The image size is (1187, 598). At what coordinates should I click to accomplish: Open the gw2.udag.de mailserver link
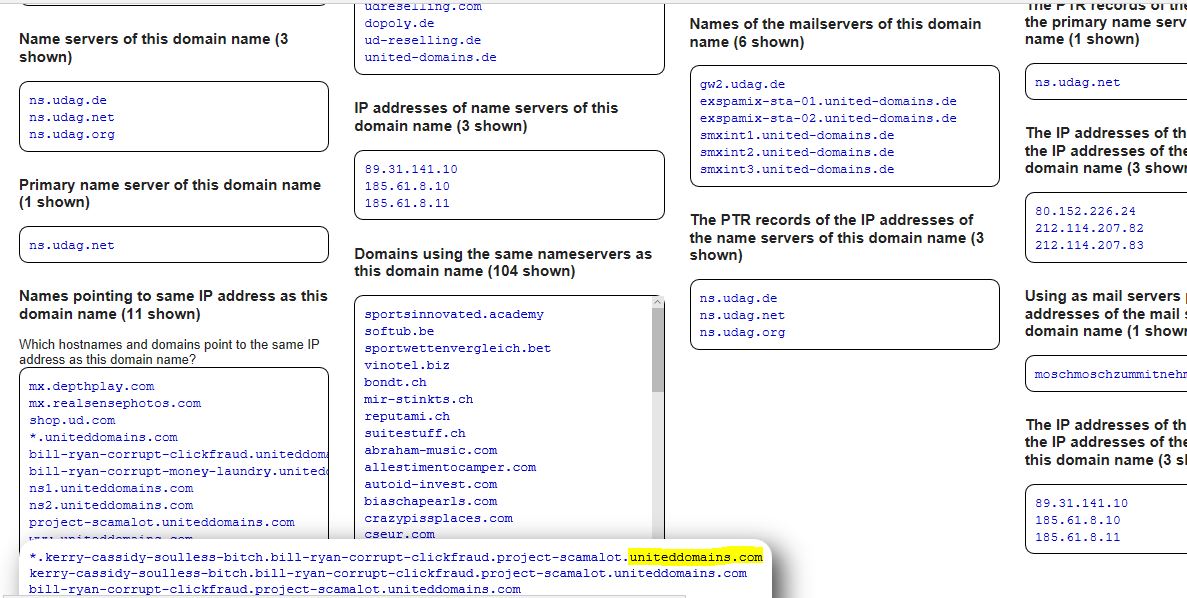point(742,85)
